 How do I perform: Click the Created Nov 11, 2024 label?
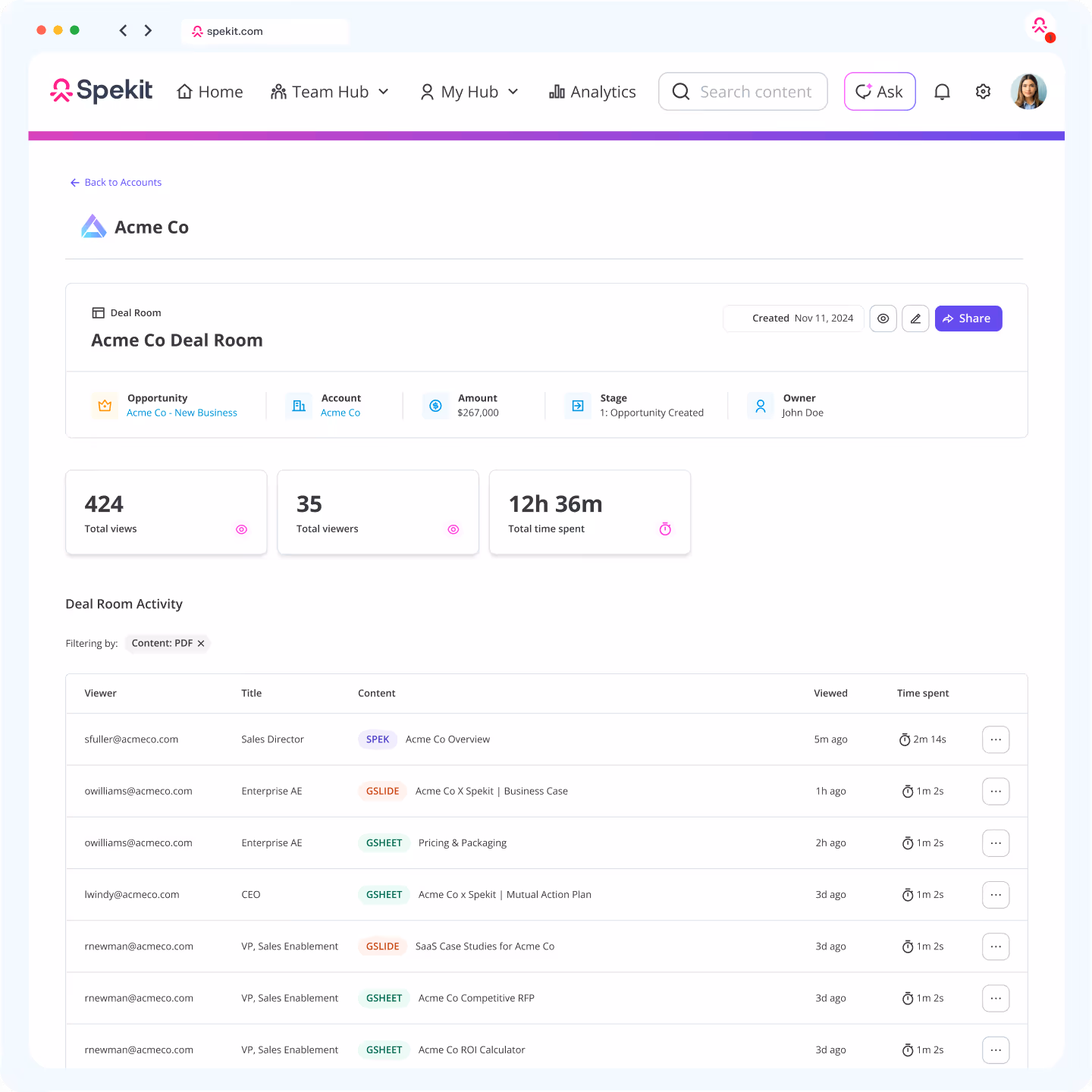tap(794, 318)
